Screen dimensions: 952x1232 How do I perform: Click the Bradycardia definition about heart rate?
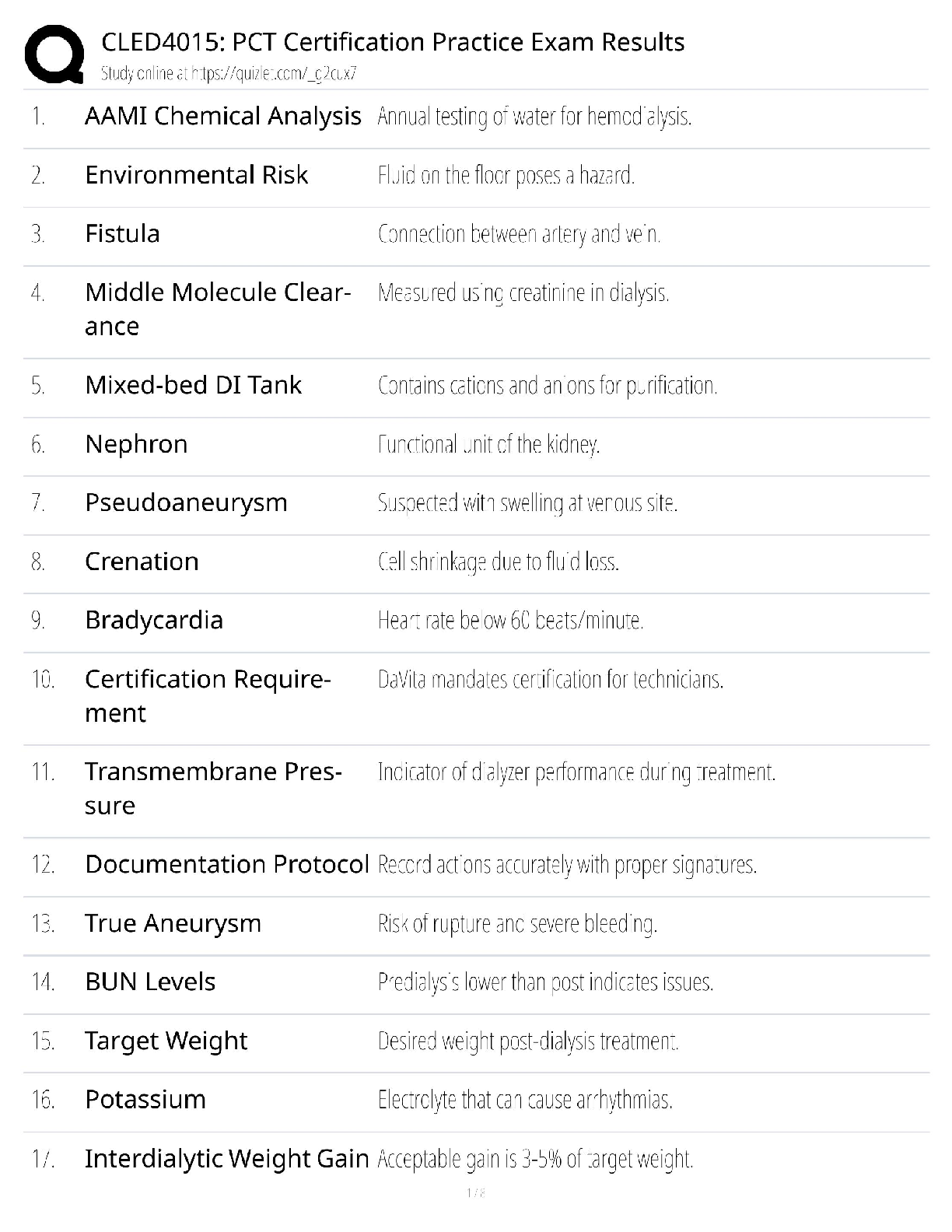[510, 621]
